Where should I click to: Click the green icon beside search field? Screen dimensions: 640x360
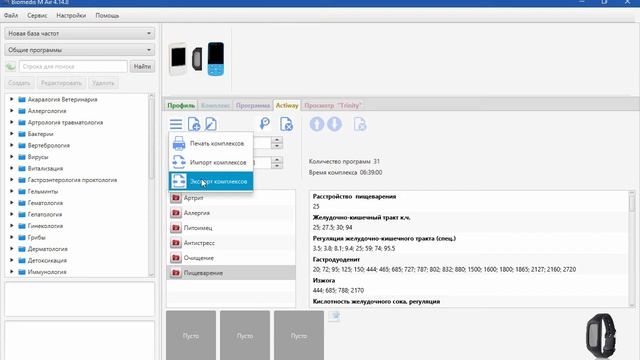11,67
